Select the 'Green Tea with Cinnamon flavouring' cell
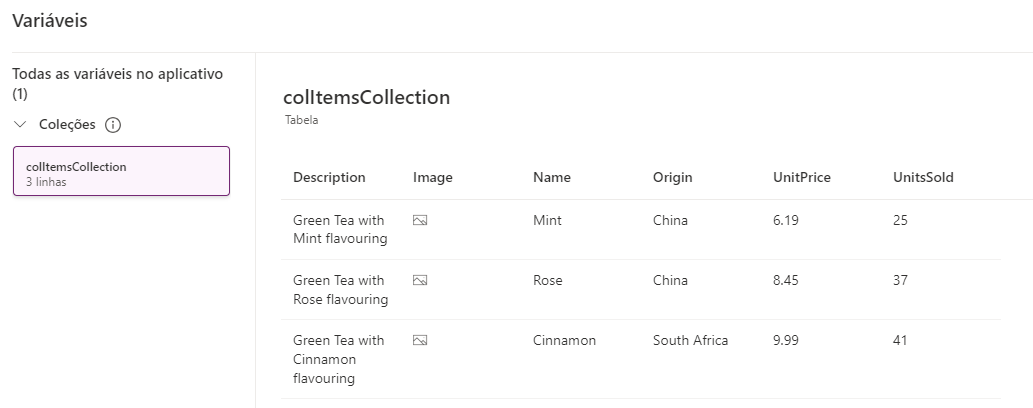The image size is (1033, 408). click(339, 359)
